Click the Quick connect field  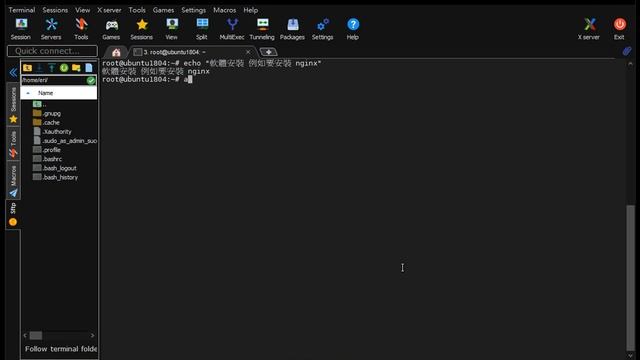coord(52,51)
